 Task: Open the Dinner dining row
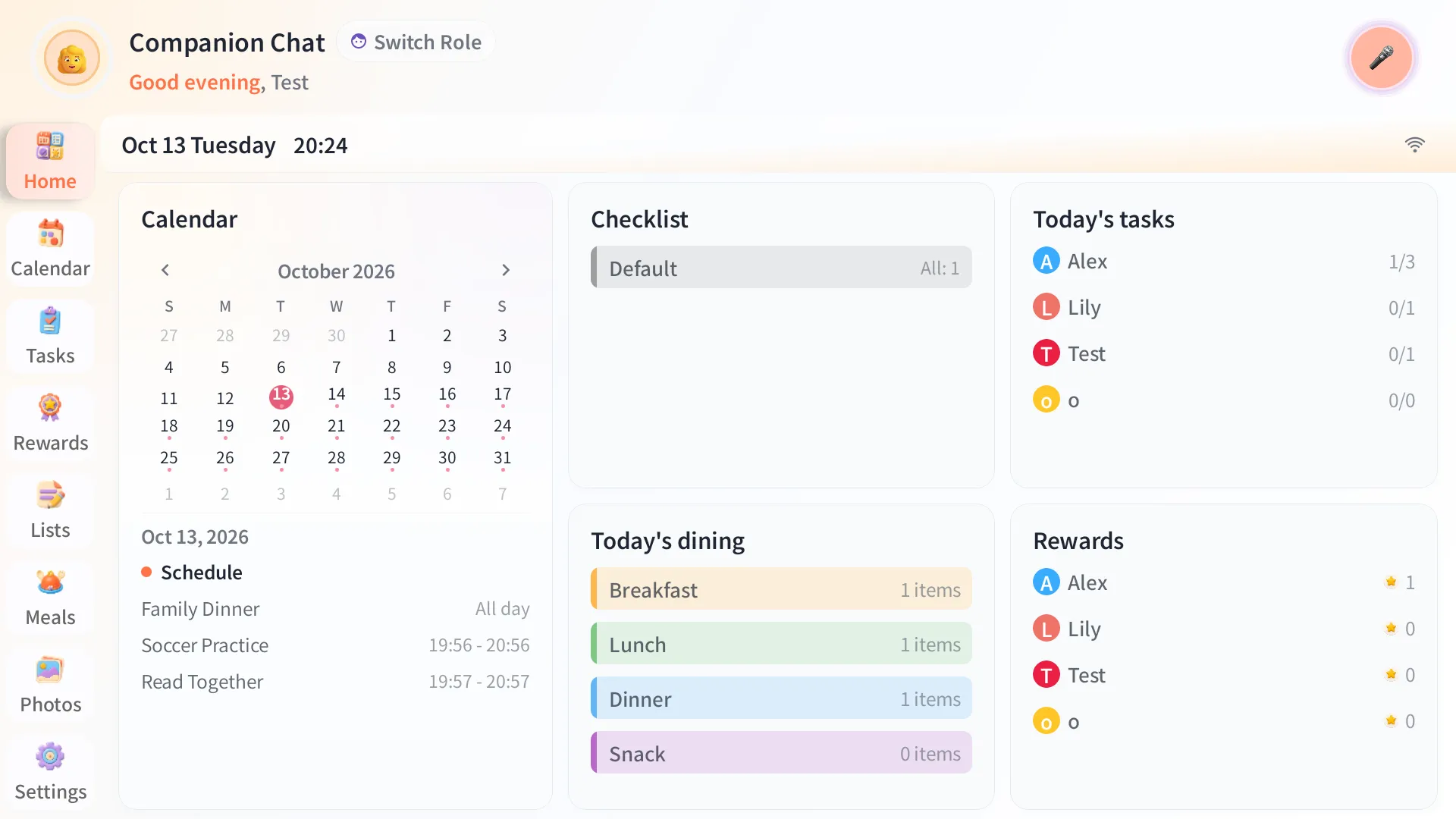781,698
